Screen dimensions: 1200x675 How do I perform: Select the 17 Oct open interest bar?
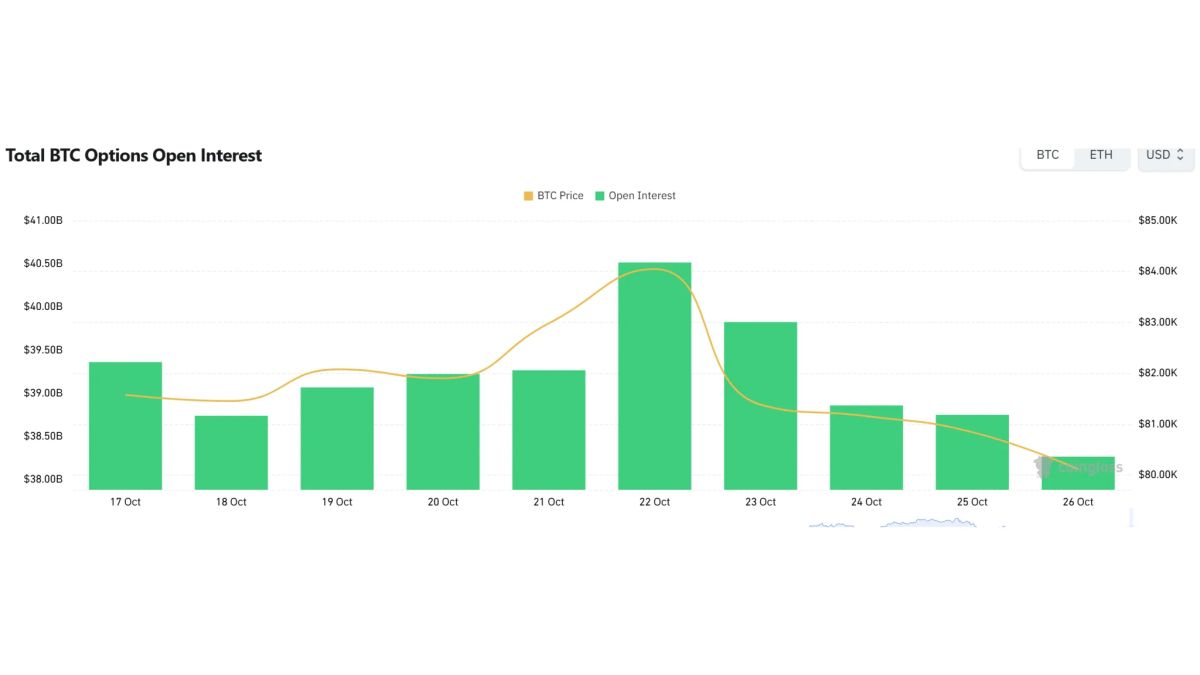(125, 425)
